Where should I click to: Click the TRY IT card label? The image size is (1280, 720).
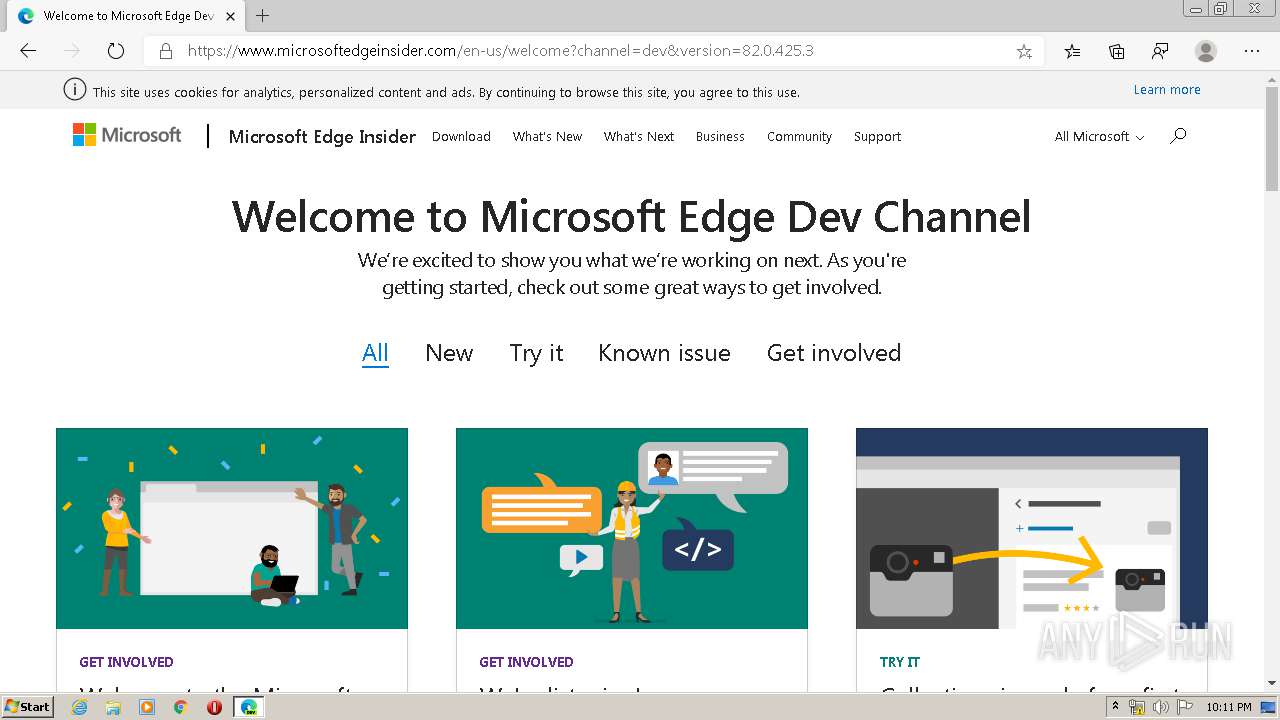900,662
